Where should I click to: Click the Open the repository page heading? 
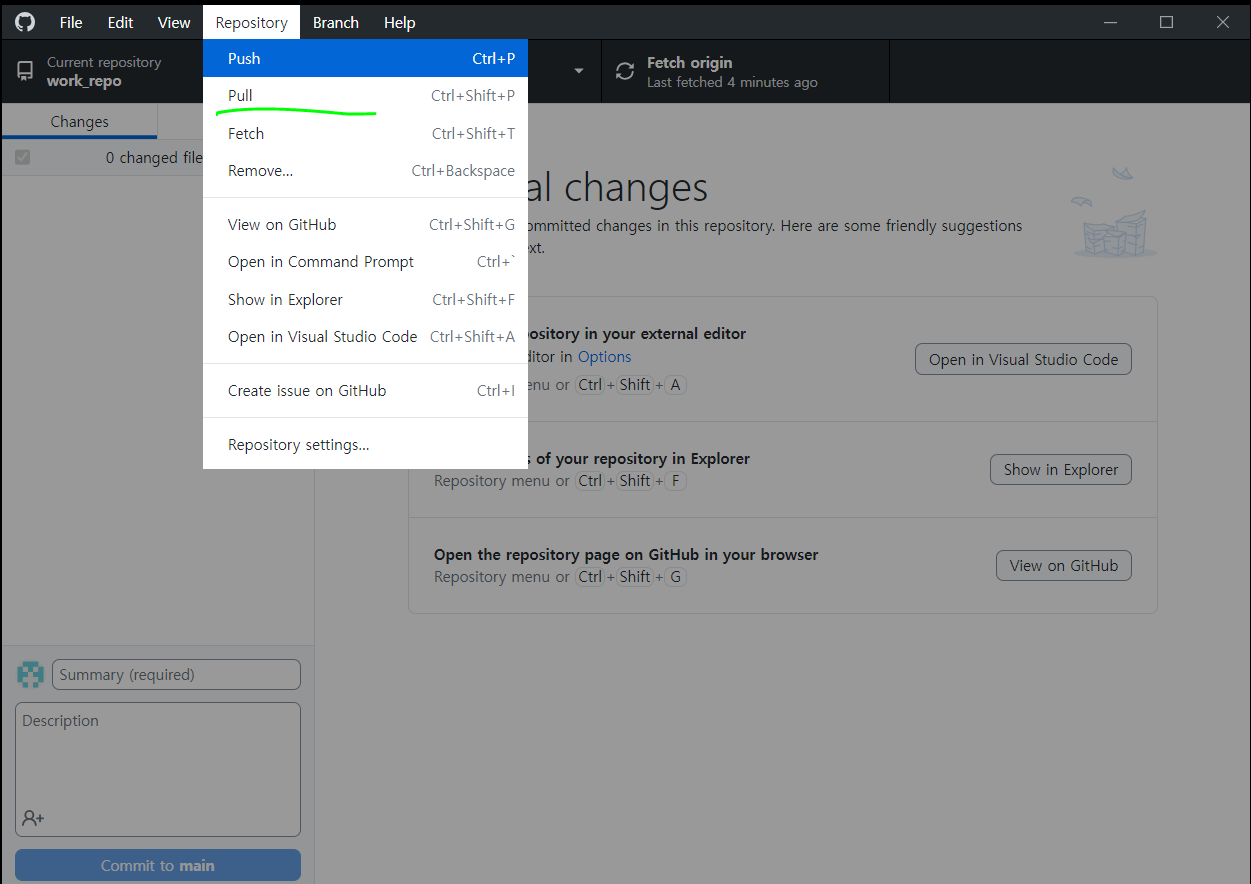click(626, 554)
